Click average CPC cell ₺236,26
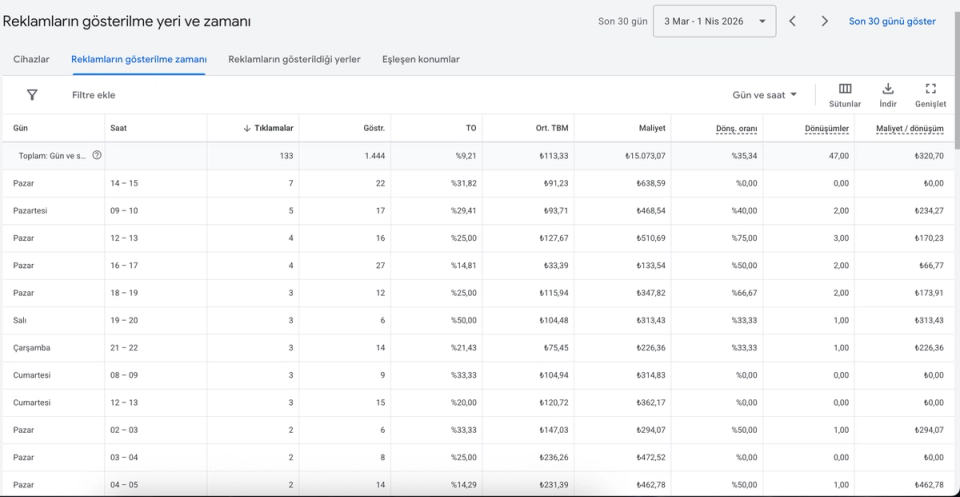960x497 pixels. (x=553, y=457)
